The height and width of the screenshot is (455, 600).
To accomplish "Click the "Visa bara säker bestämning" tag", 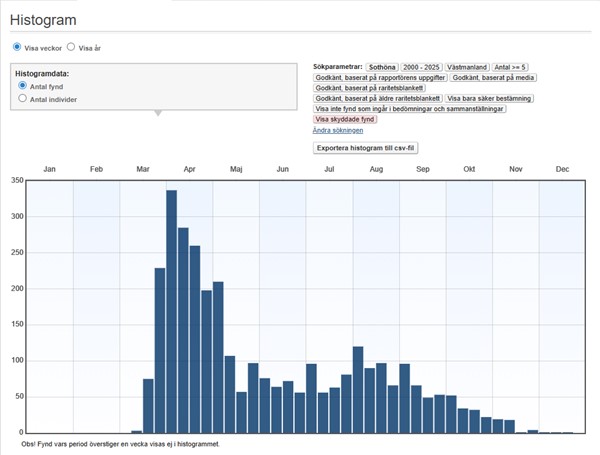I will pos(489,98).
